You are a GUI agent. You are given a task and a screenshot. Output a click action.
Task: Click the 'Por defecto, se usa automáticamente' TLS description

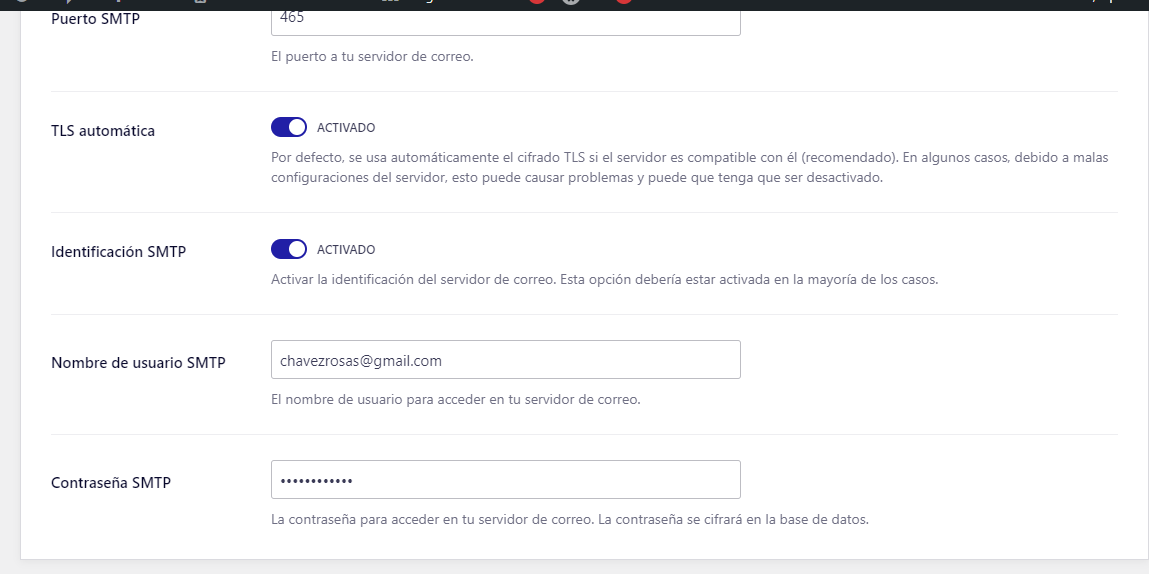tap(690, 168)
